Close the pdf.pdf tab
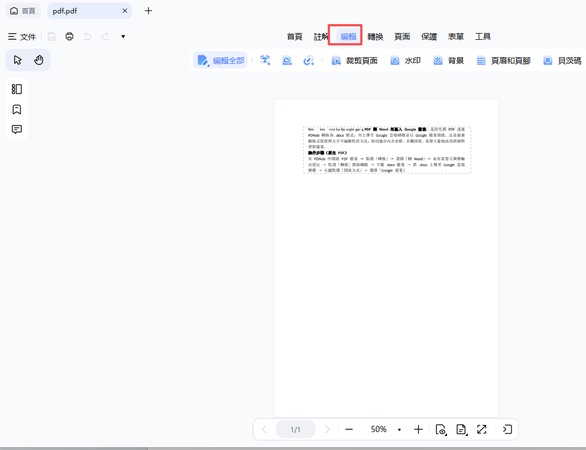The width and height of the screenshot is (586, 450). click(x=125, y=11)
